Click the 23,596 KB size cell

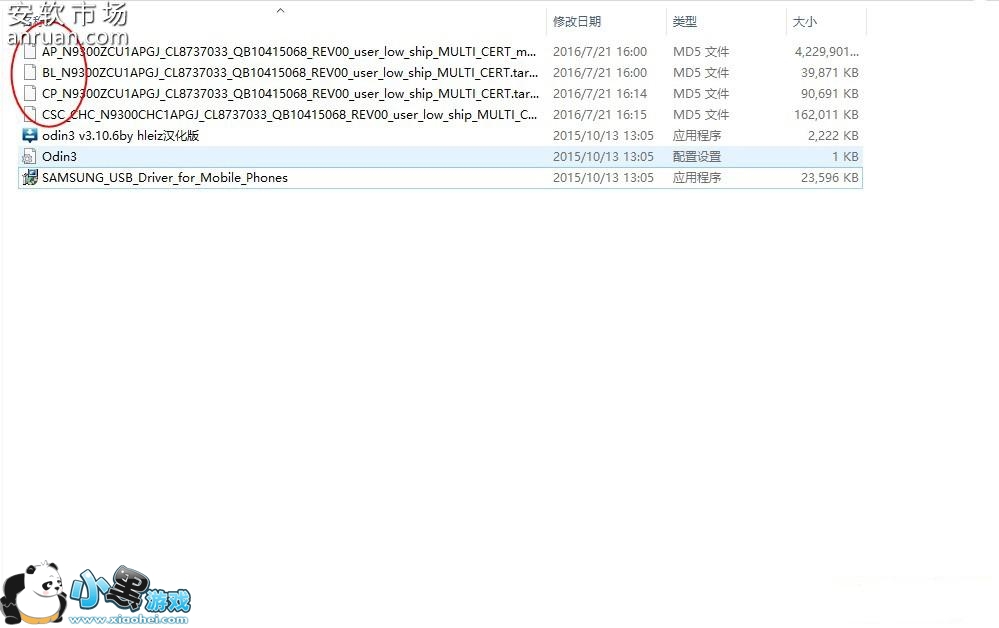[x=830, y=178]
